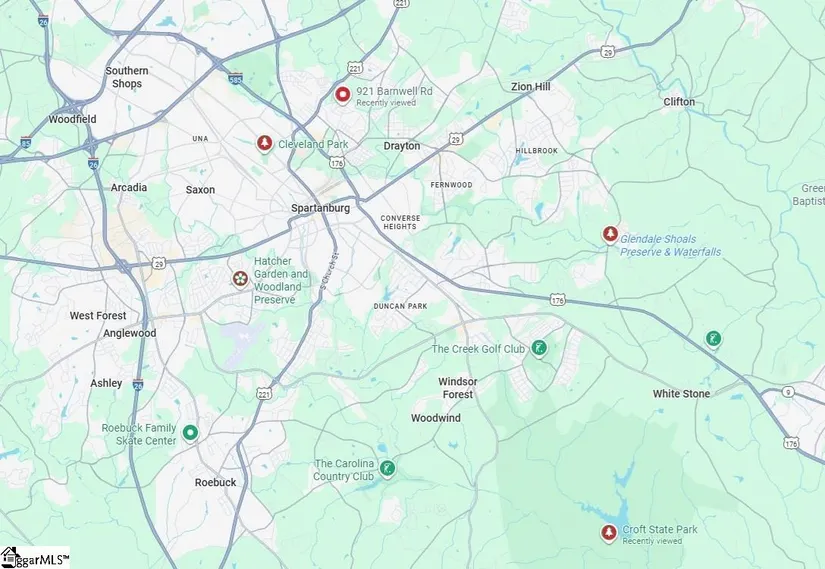Click the Glendale Shoals Preserve tree pin
Screen dimensions: 825x569
point(610,234)
